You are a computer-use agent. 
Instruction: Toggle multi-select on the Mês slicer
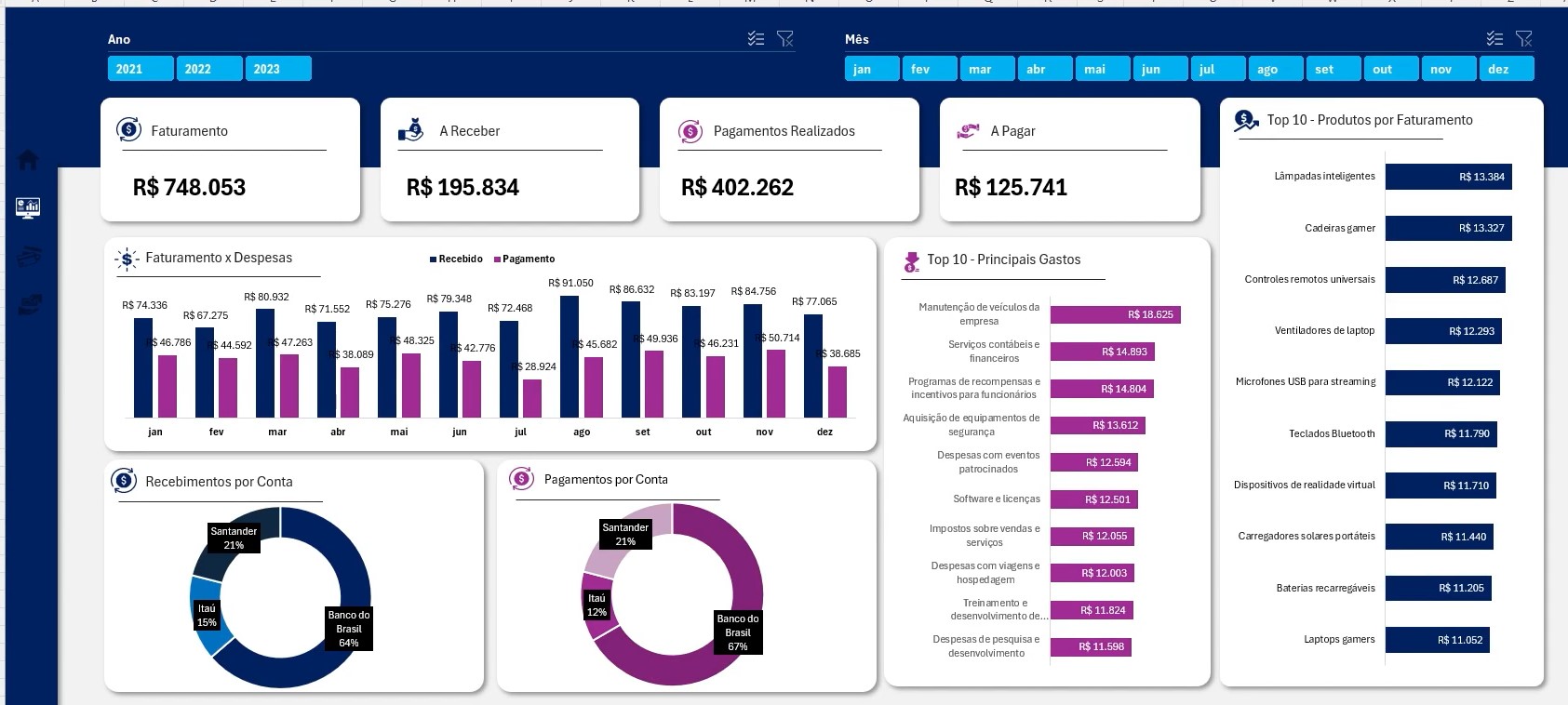tap(1494, 38)
